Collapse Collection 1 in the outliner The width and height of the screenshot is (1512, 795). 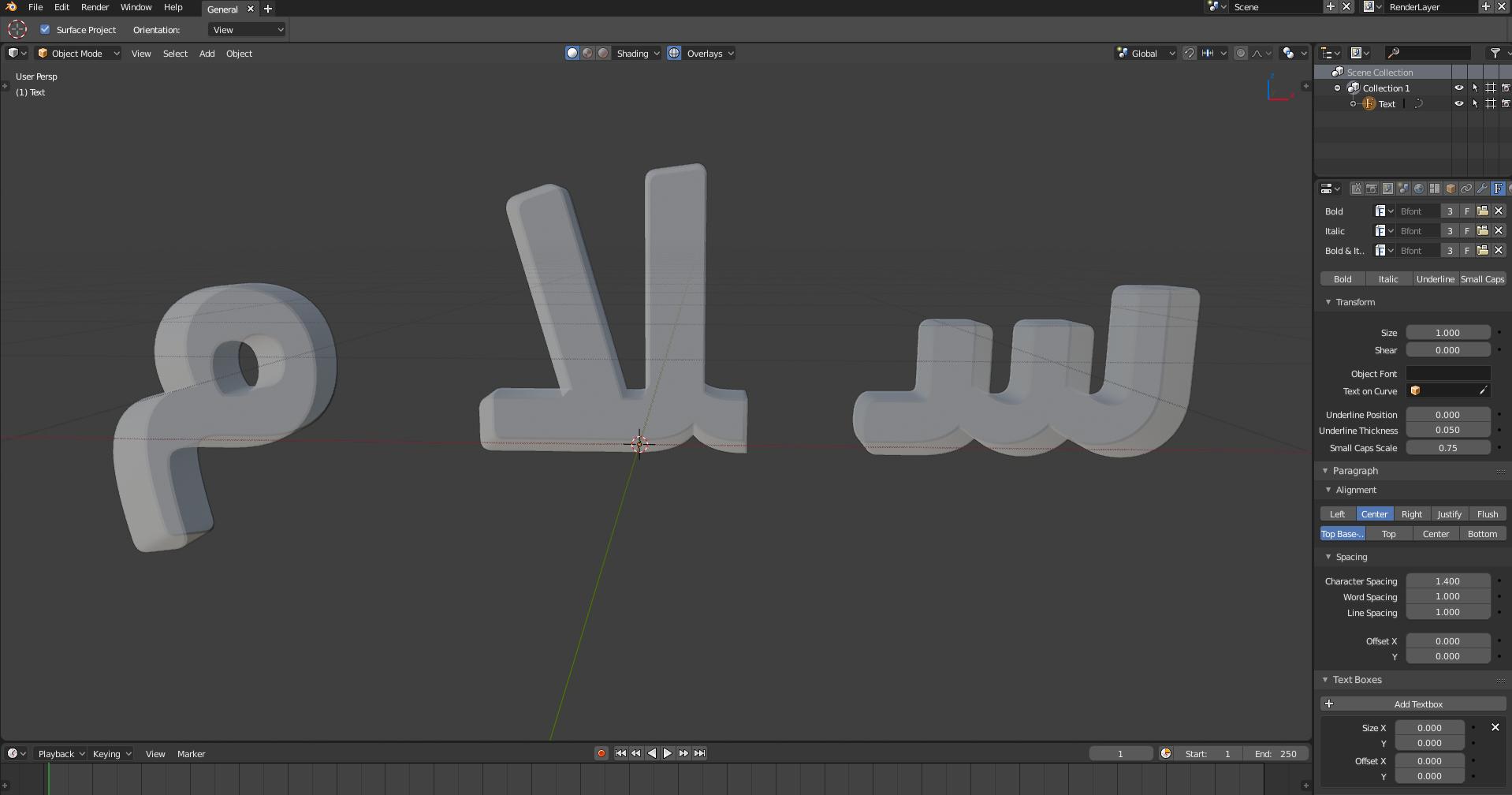[1337, 88]
